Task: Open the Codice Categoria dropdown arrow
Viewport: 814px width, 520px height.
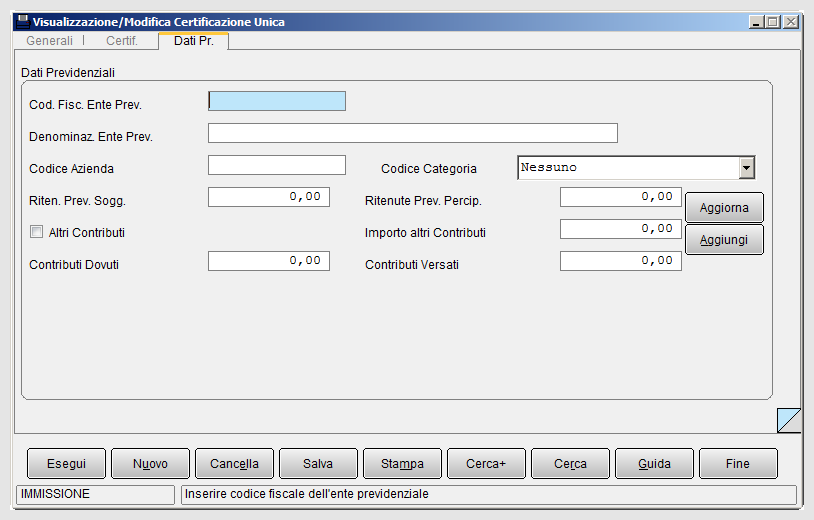Action: tap(747, 168)
